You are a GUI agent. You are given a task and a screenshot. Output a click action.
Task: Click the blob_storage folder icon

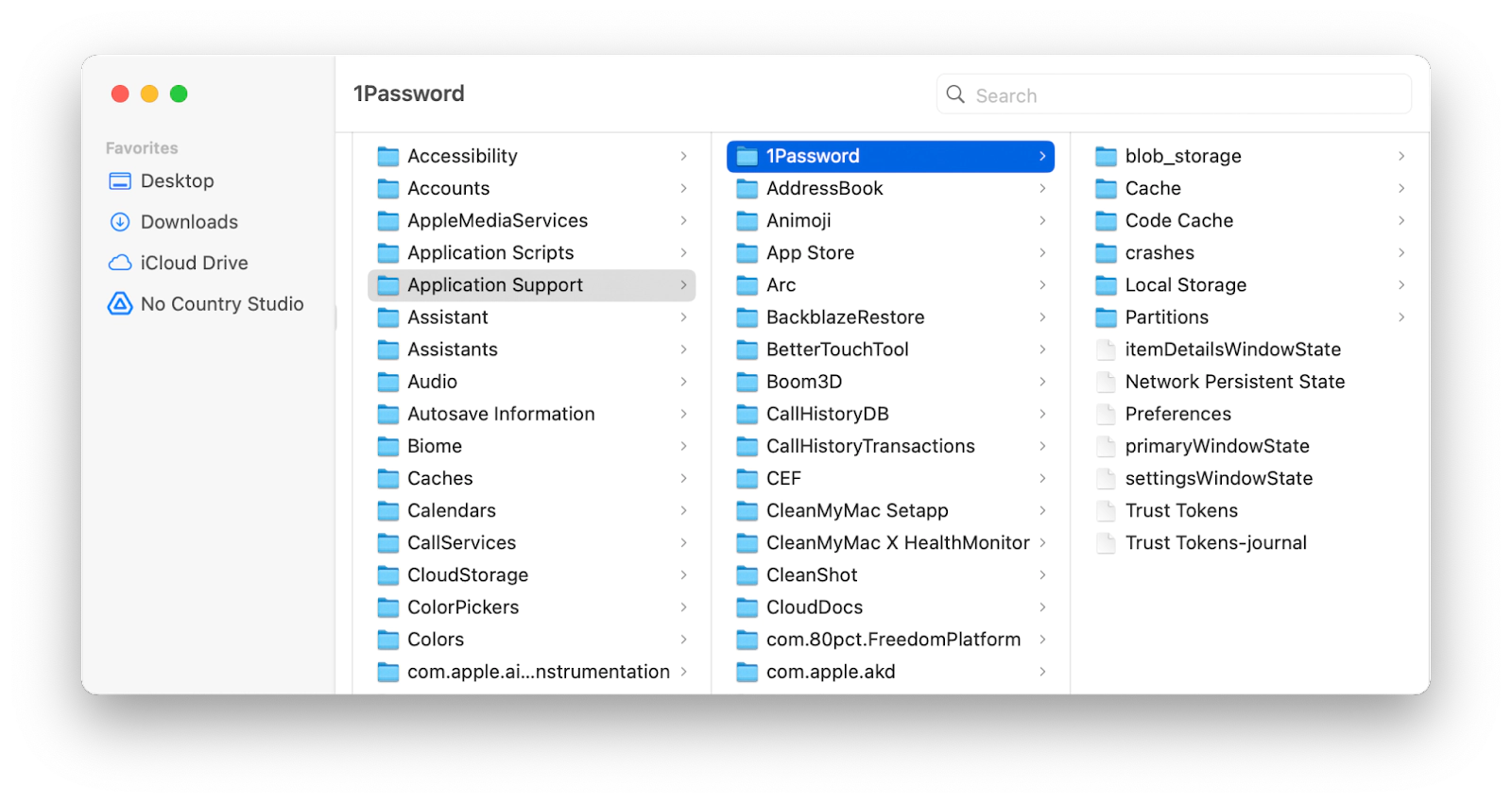[1106, 156]
